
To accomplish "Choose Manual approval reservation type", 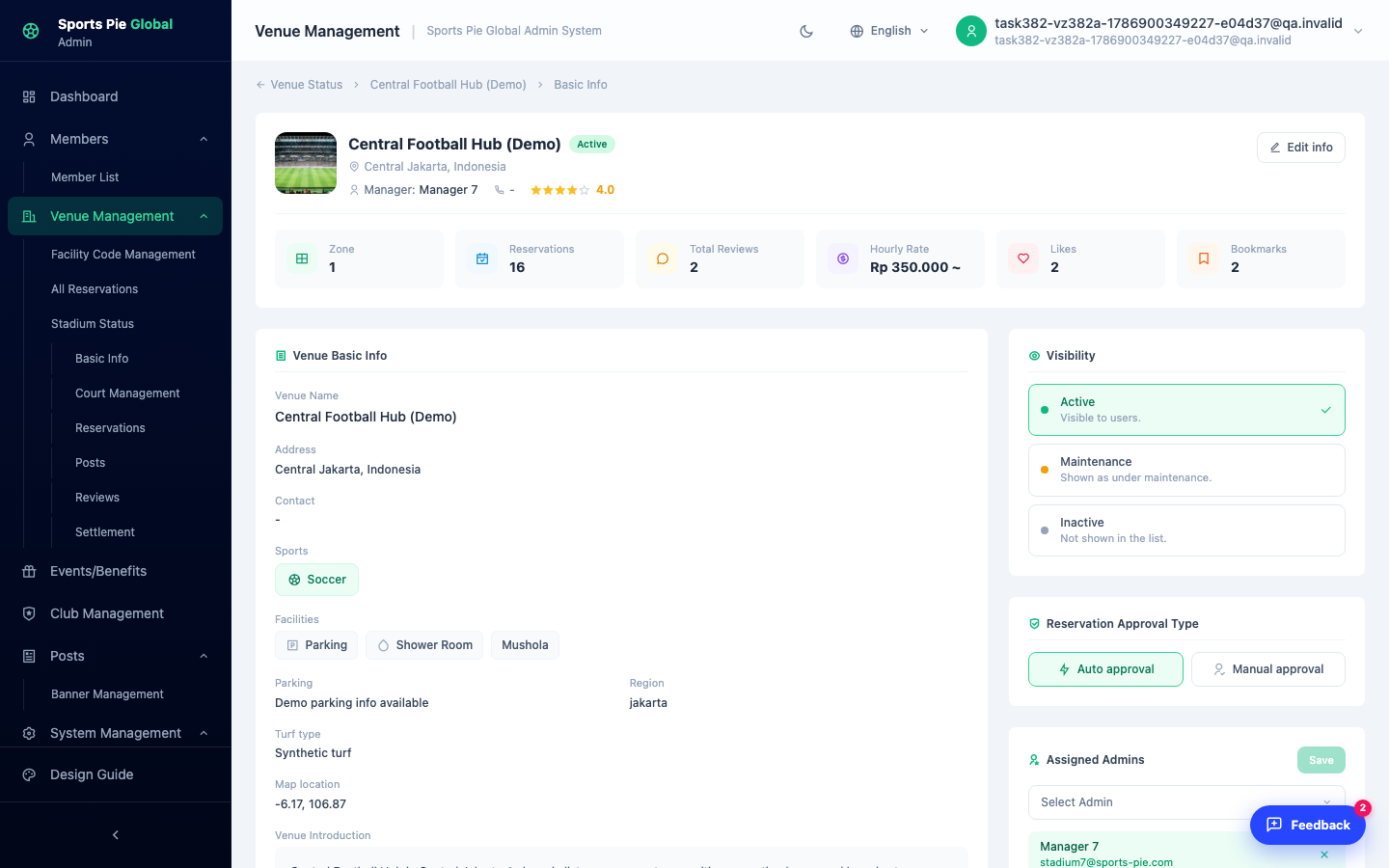I will tap(1268, 669).
